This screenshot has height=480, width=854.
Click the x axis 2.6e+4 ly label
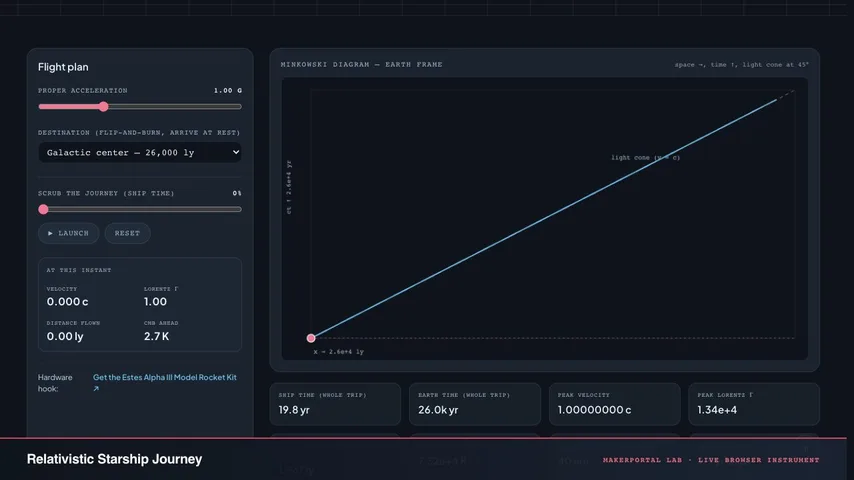pos(339,352)
